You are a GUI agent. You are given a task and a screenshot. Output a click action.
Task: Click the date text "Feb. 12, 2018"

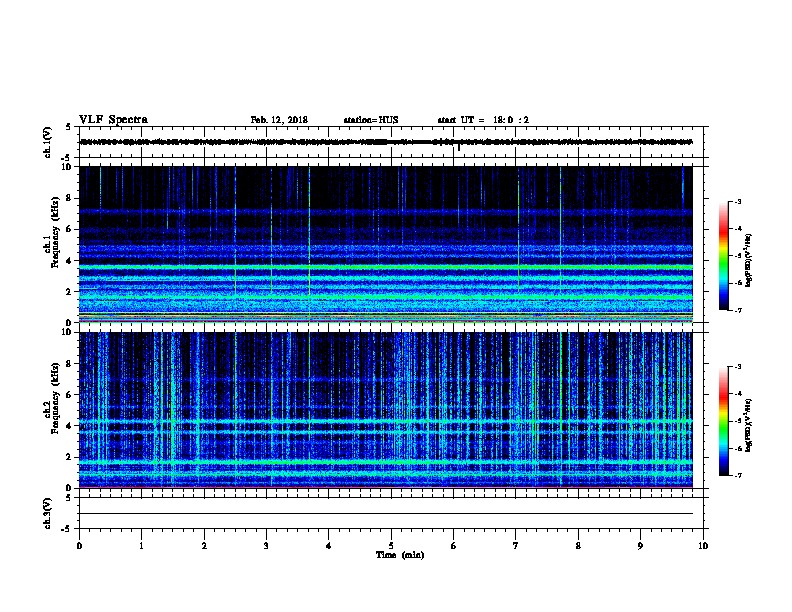pyautogui.click(x=279, y=120)
